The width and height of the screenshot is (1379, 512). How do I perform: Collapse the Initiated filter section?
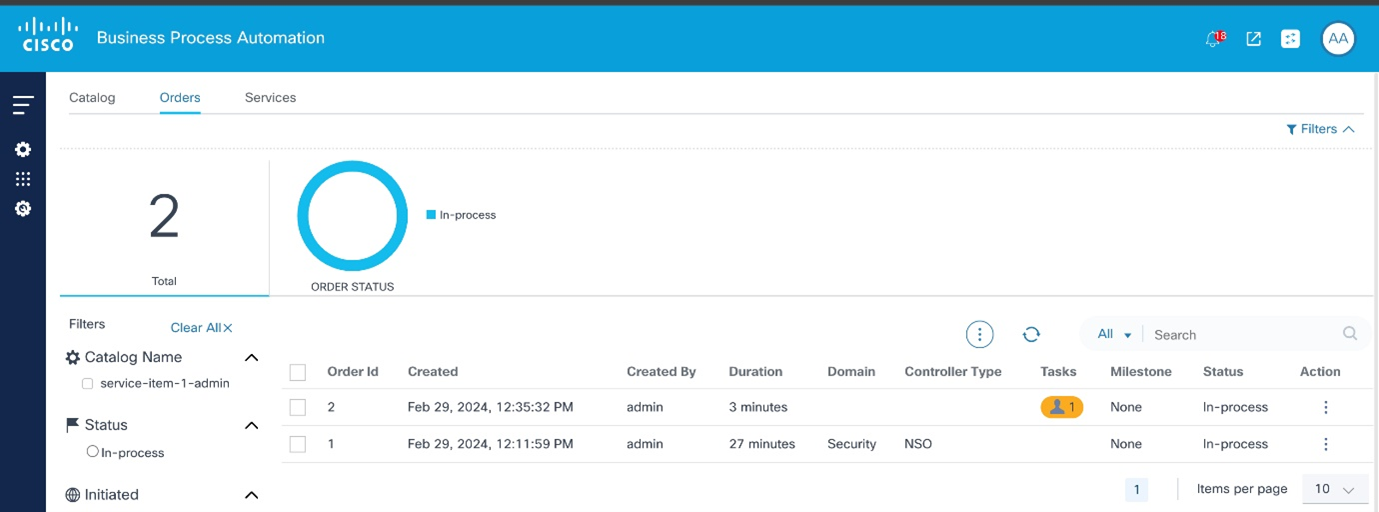252,494
